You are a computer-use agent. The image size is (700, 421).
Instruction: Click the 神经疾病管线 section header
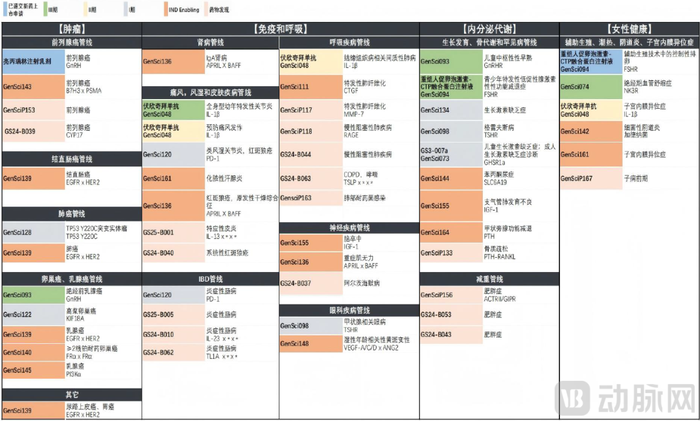350,228
